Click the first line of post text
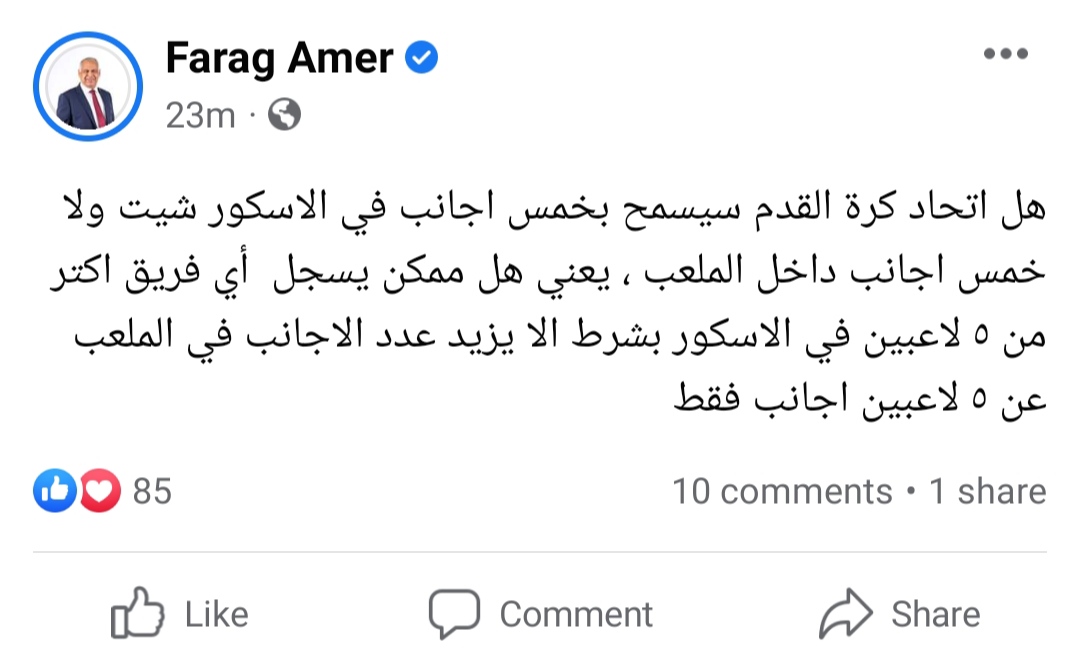The height and width of the screenshot is (655, 1080). 552,212
